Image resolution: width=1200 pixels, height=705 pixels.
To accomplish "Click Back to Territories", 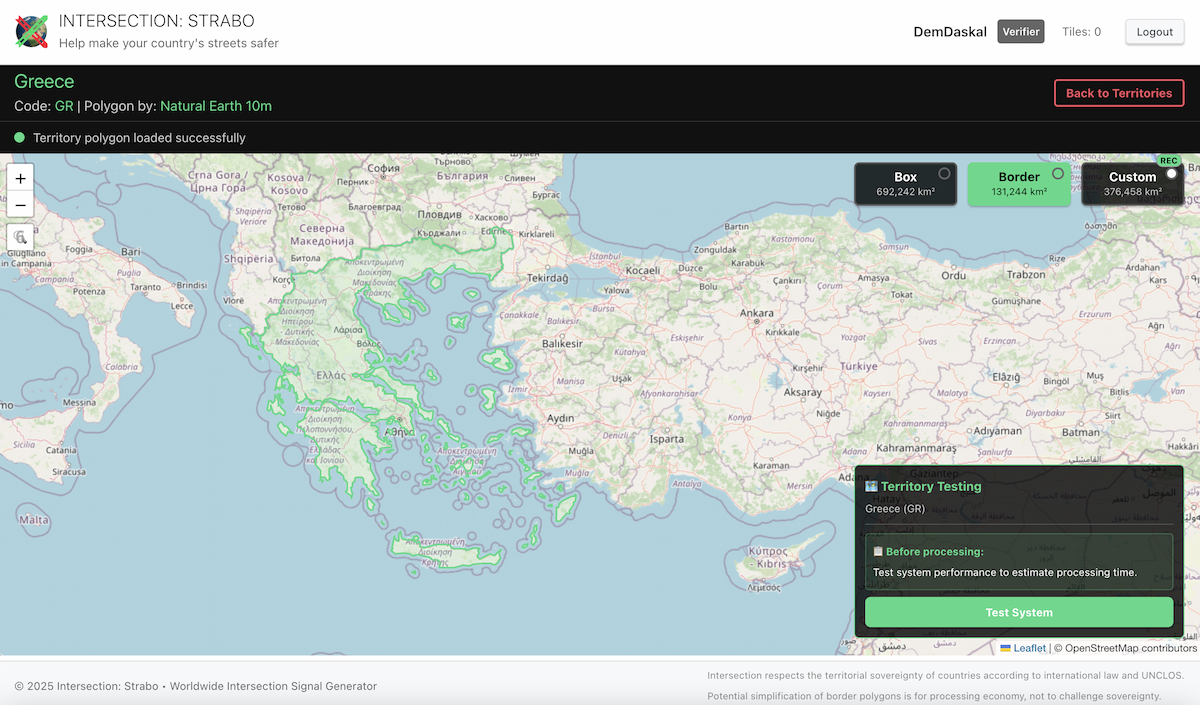I will point(1119,93).
